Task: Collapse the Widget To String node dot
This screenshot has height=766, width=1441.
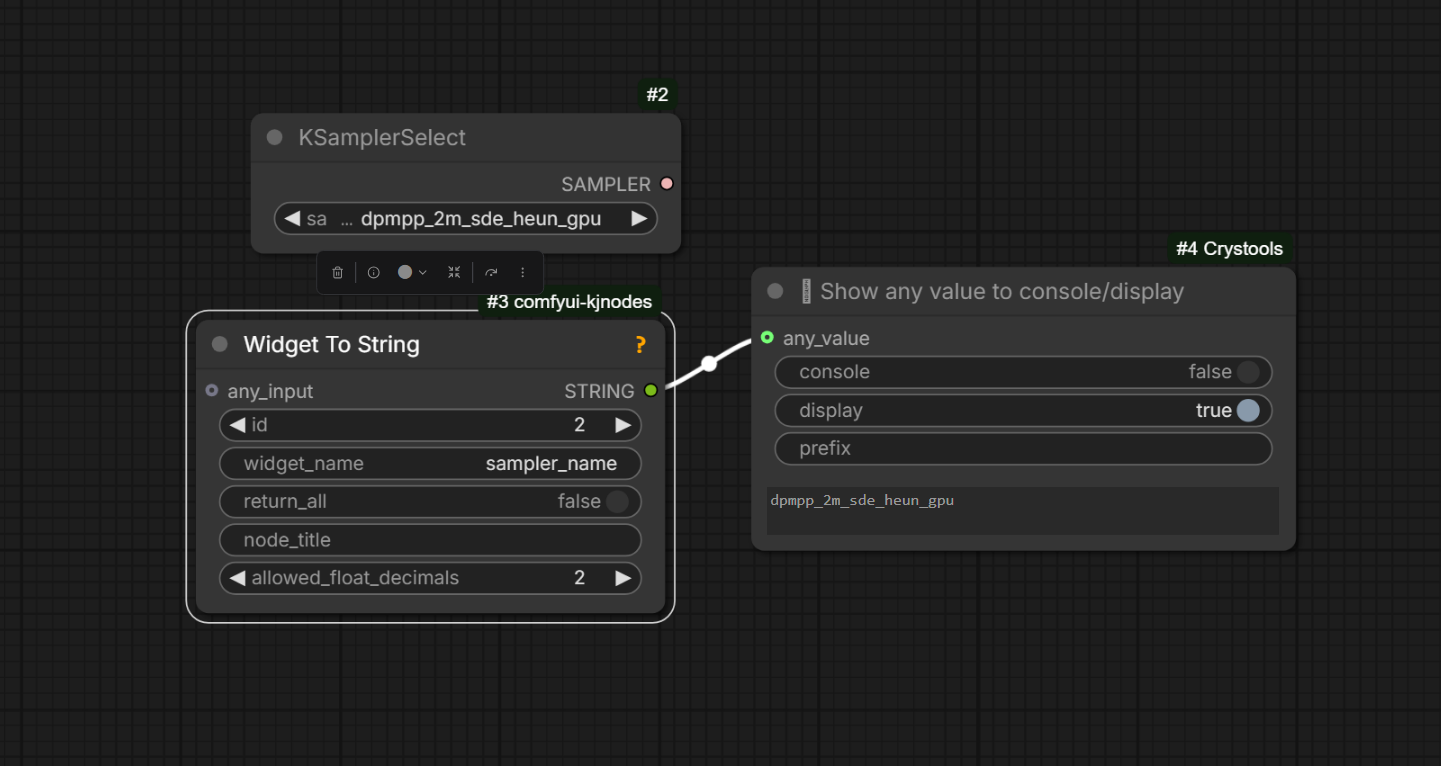Action: 220,345
